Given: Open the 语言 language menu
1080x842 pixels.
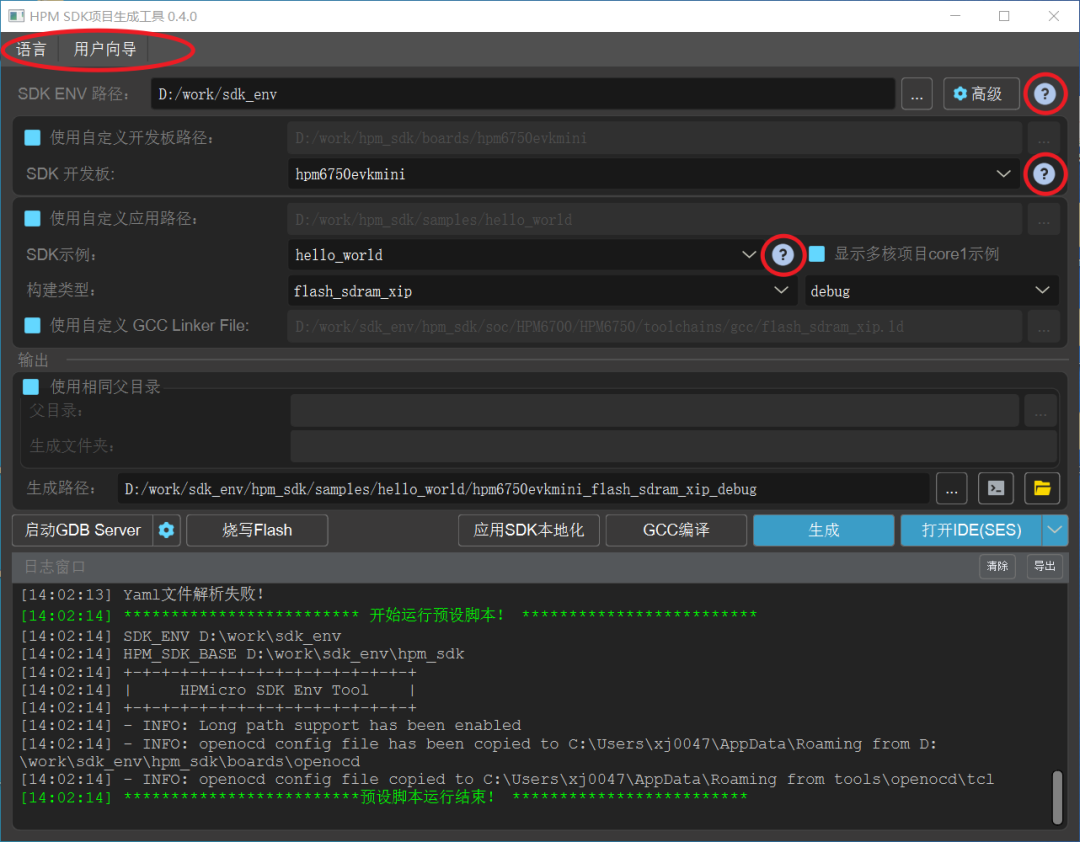Looking at the screenshot, I should (x=31, y=49).
